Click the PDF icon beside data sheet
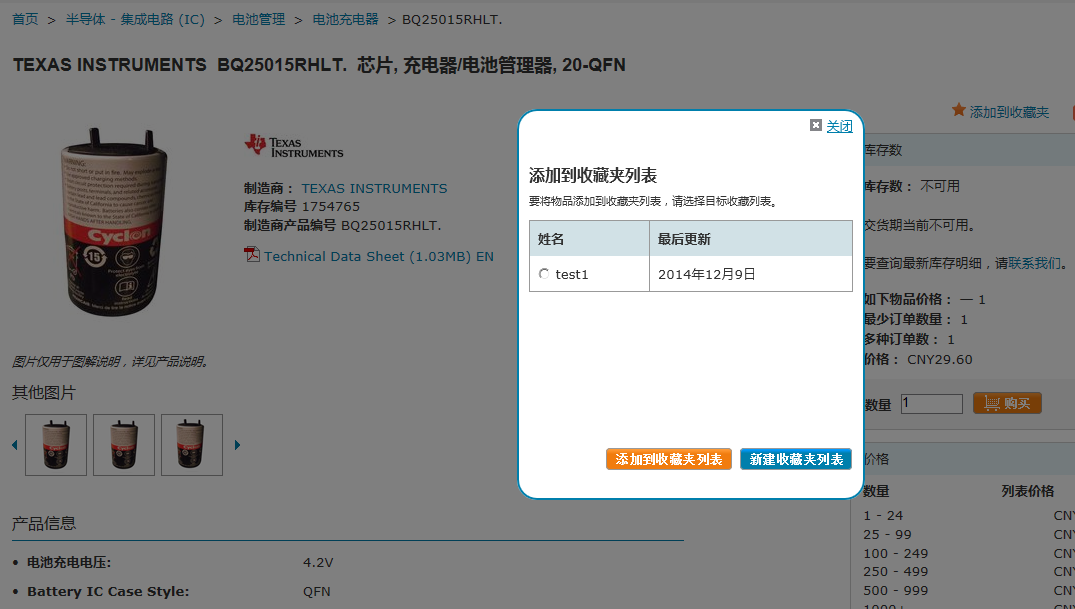 [x=252, y=254]
